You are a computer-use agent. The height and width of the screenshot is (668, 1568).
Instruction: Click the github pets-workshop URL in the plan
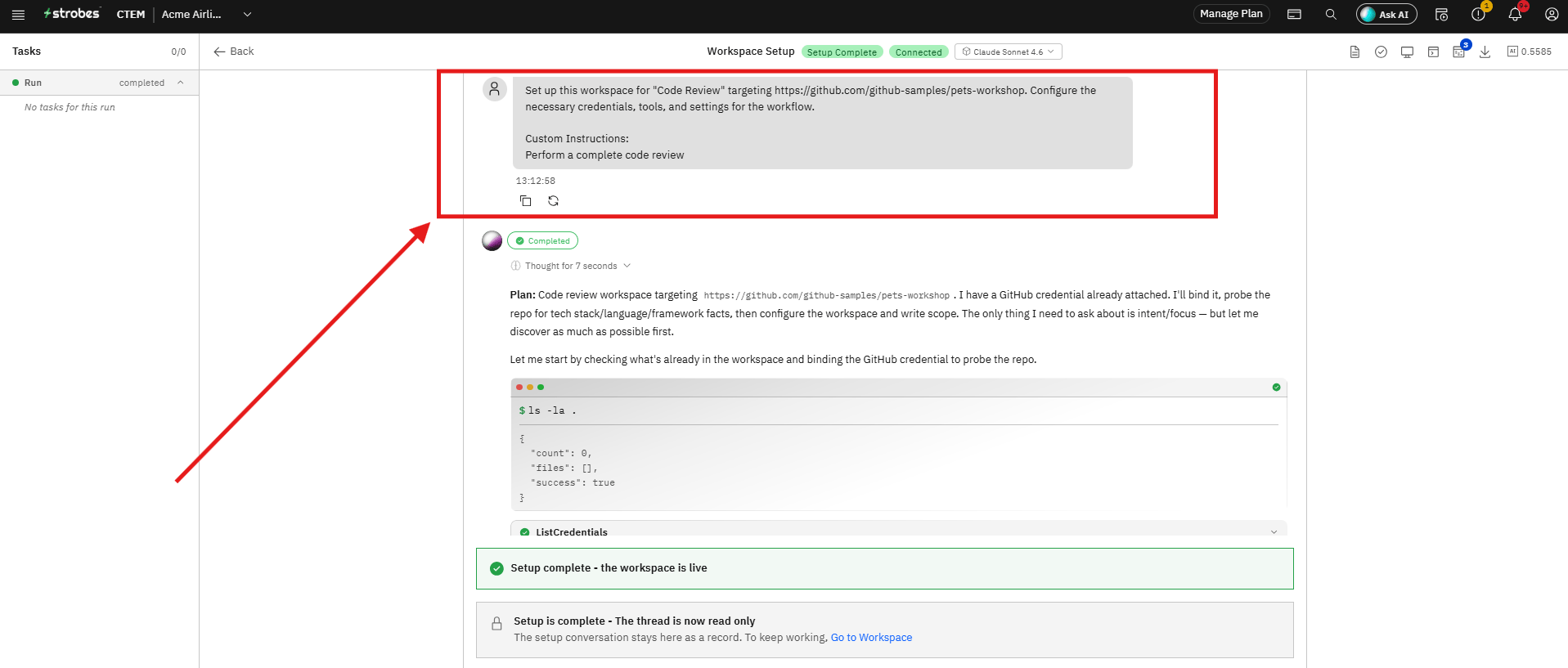point(826,295)
